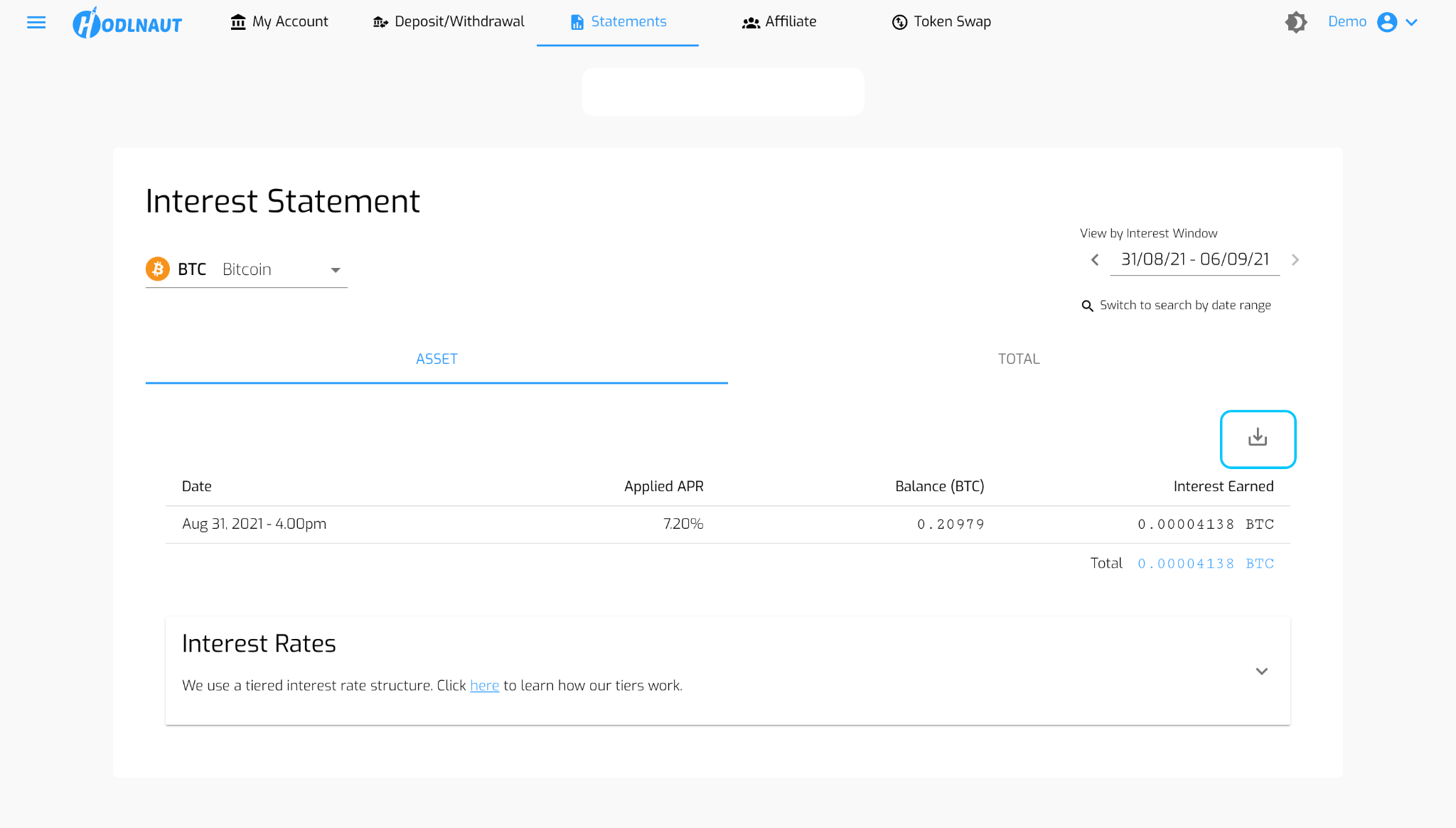Select the ASSET tab
This screenshot has width=1456, height=828.
tap(437, 359)
